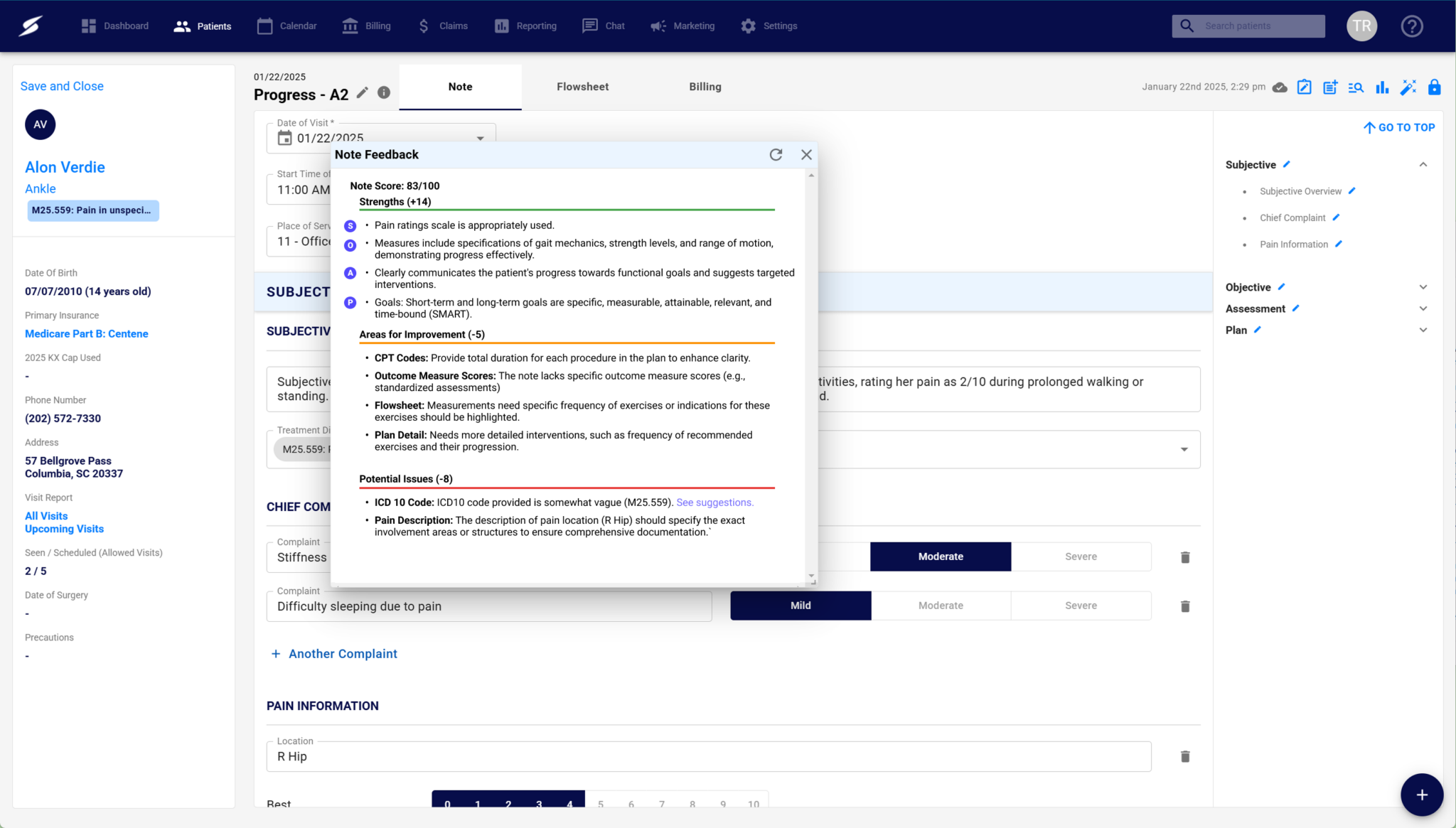The width and height of the screenshot is (1456, 828).
Task: Click the clipboard edit icon
Action: 1304,87
